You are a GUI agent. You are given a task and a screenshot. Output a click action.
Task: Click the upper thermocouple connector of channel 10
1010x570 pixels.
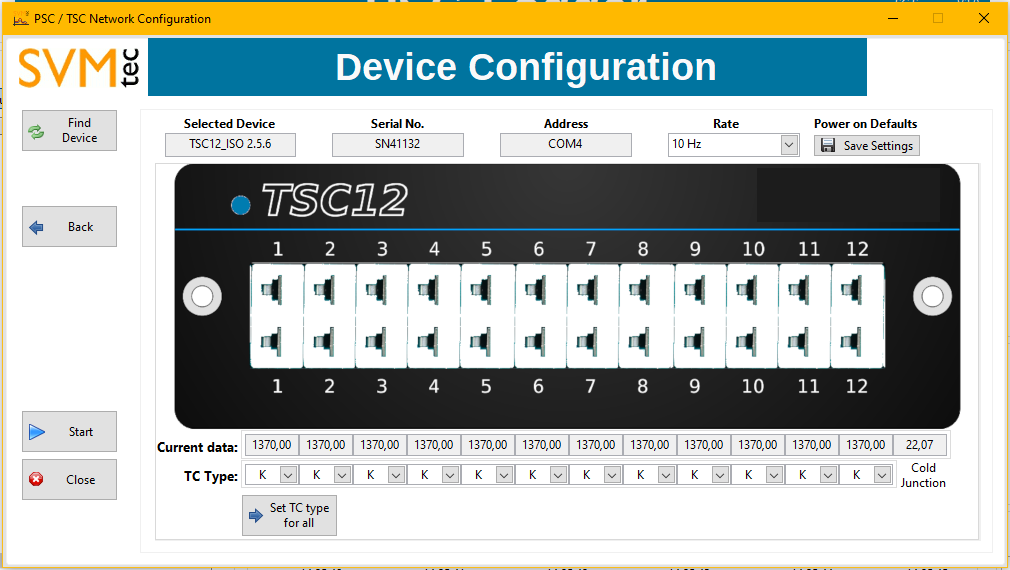747,289
